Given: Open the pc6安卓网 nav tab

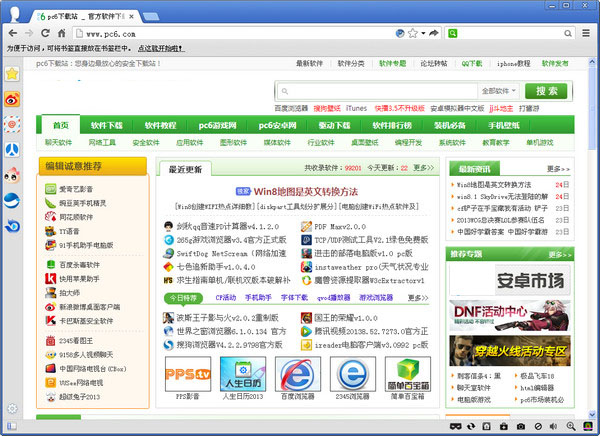Looking at the screenshot, I should click(x=277, y=125).
